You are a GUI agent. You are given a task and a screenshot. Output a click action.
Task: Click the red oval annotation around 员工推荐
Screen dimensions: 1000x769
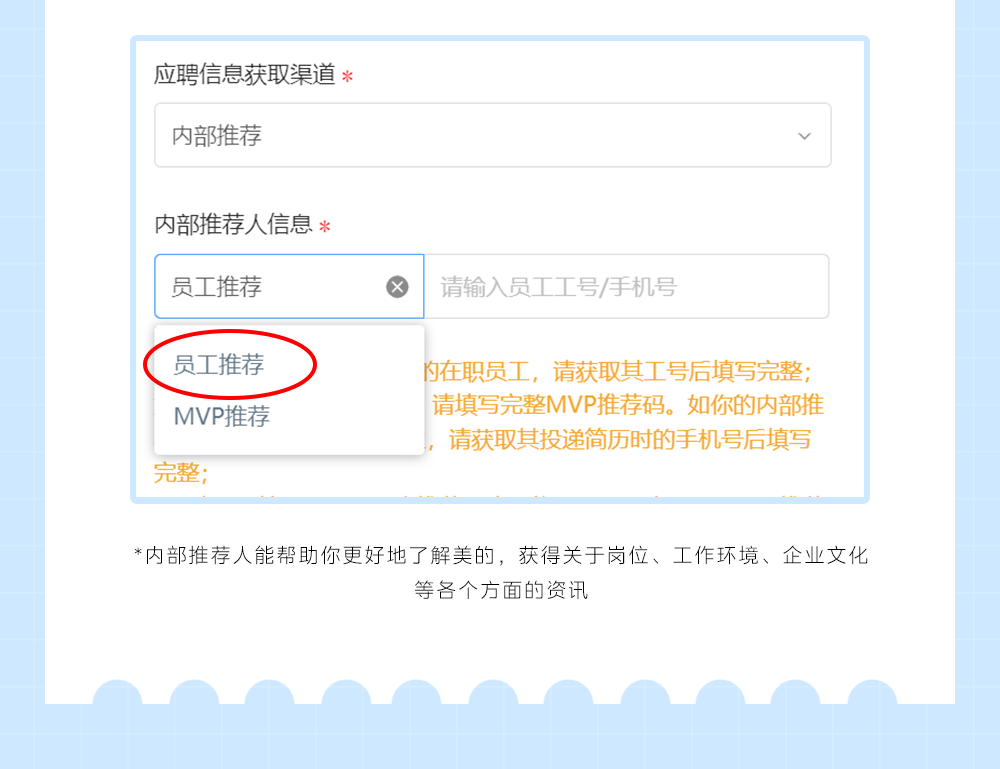coord(230,364)
